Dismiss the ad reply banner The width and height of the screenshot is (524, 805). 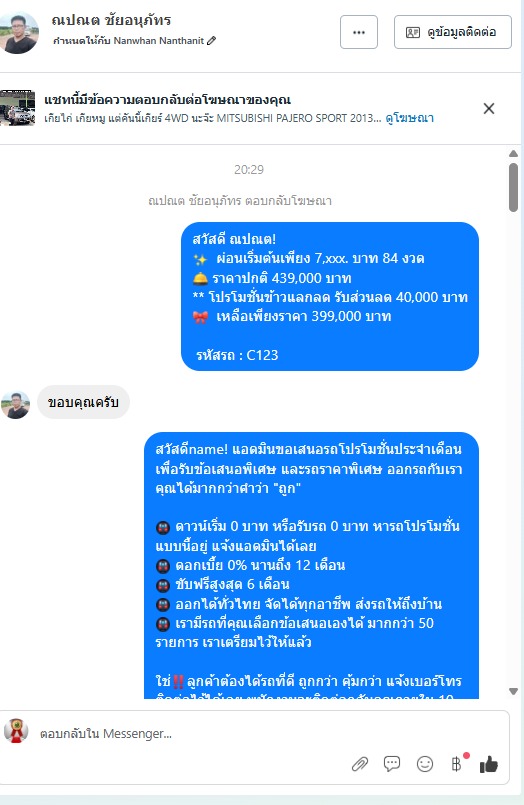click(x=489, y=108)
